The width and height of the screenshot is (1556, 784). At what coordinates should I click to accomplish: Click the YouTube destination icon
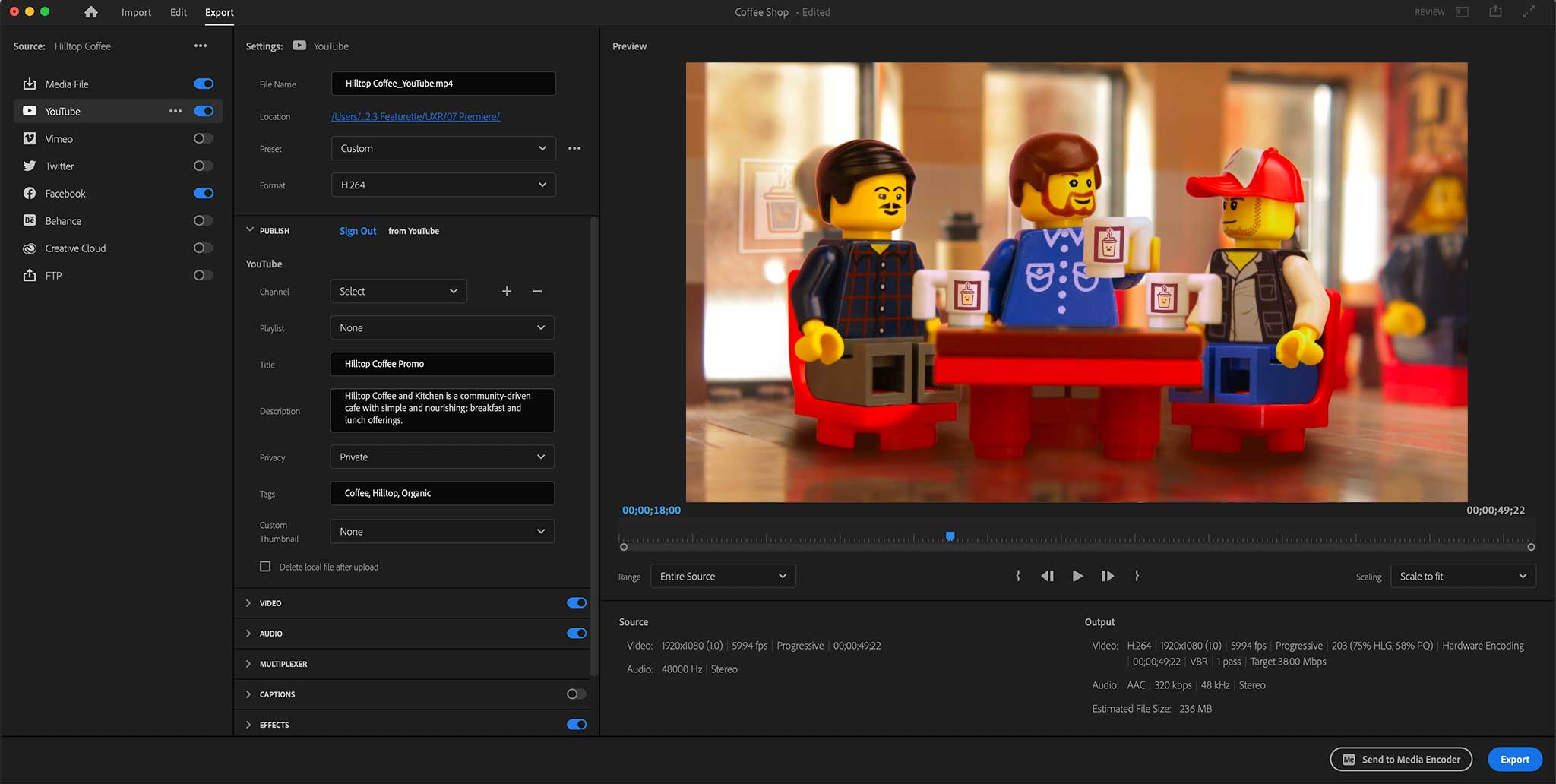pyautogui.click(x=30, y=111)
